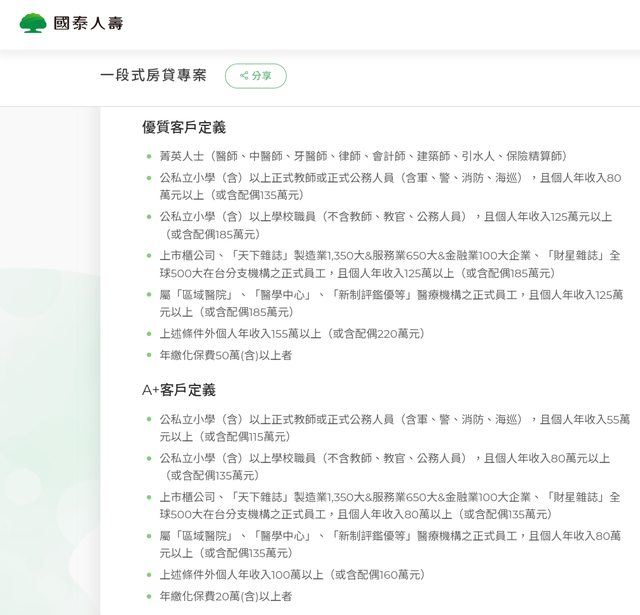The height and width of the screenshot is (615, 640).
Task: Click the 年繳化保費20萬(含)以上者 item
Action: [x=225, y=596]
